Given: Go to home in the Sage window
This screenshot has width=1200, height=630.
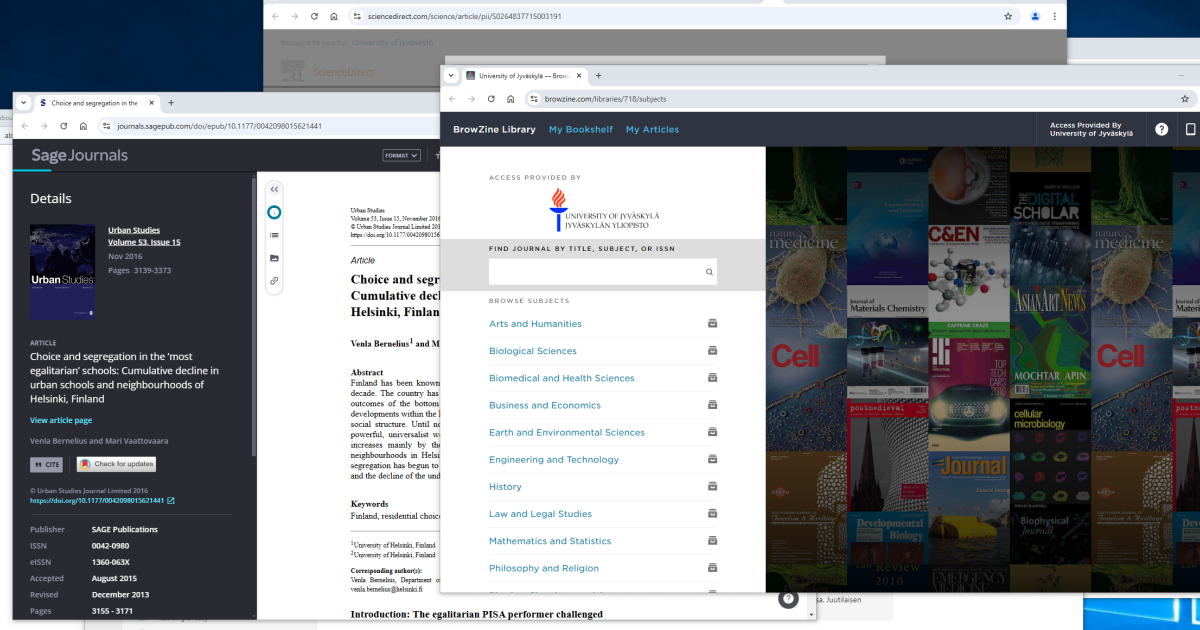Looking at the screenshot, I should [83, 126].
